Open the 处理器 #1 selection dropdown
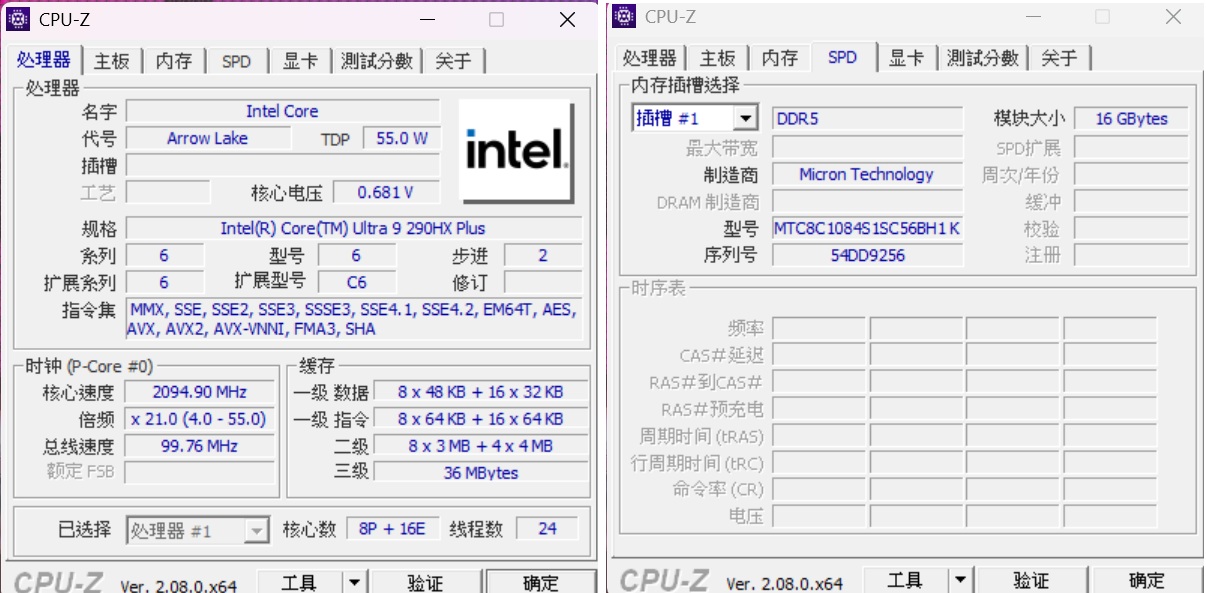Screen dimensions: 1206x593 (198, 530)
